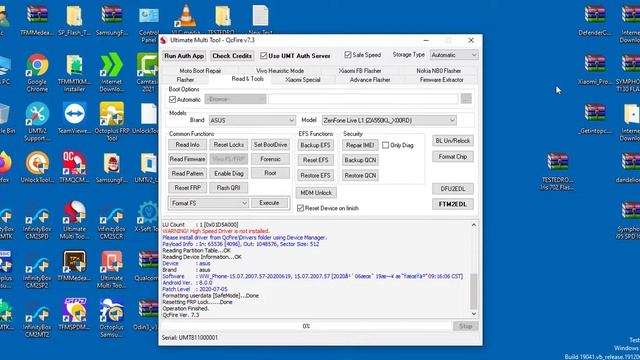Screen dimensions: 640x360
Task: Click the Backup EFS button
Action: 315,145
